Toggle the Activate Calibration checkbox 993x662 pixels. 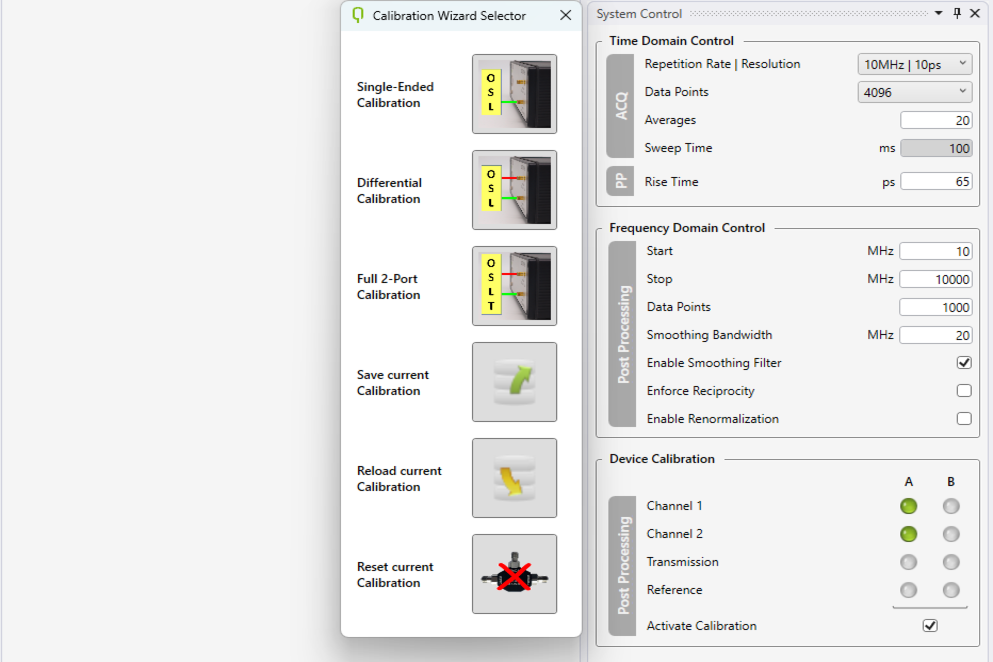pos(930,626)
